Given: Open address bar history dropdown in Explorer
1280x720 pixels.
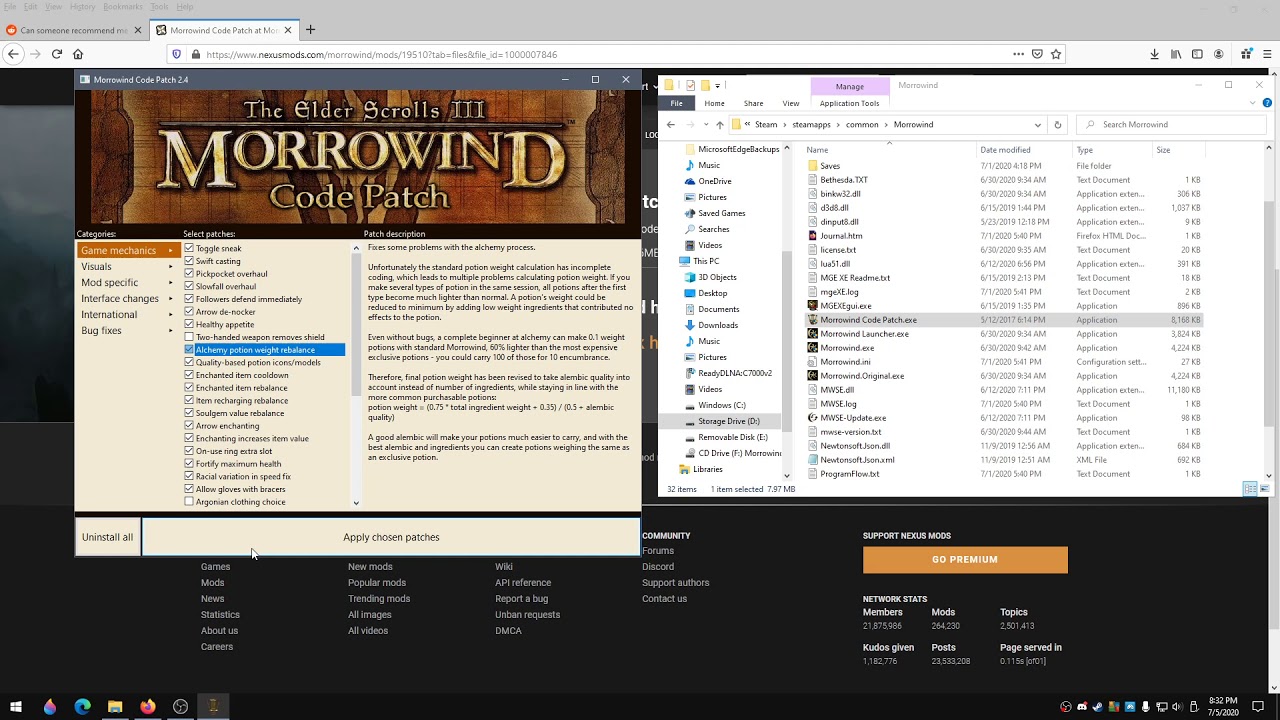Looking at the screenshot, I should coord(1038,125).
